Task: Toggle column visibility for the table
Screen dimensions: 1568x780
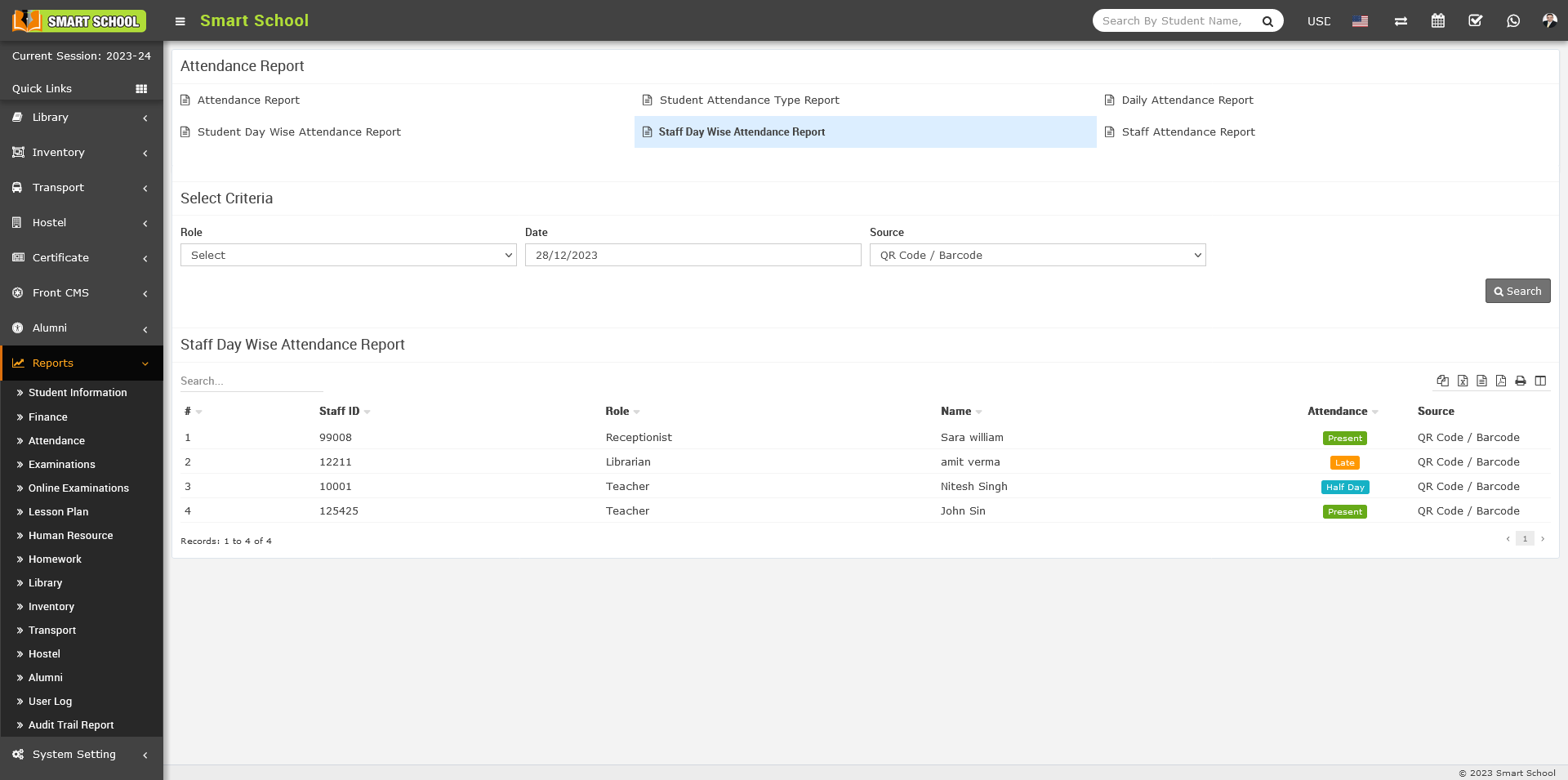Action: (1540, 381)
